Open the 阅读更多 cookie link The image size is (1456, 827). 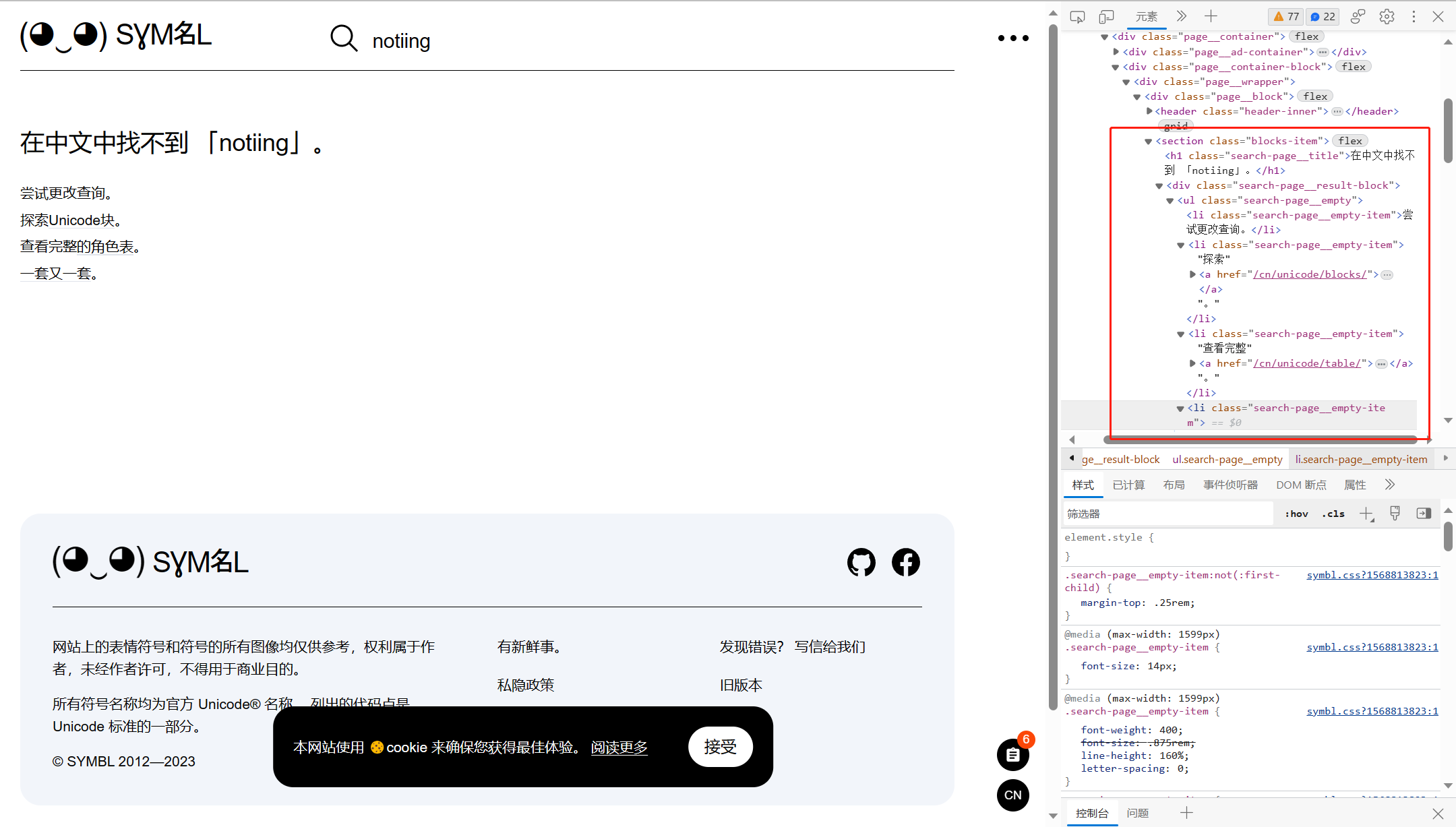[619, 747]
